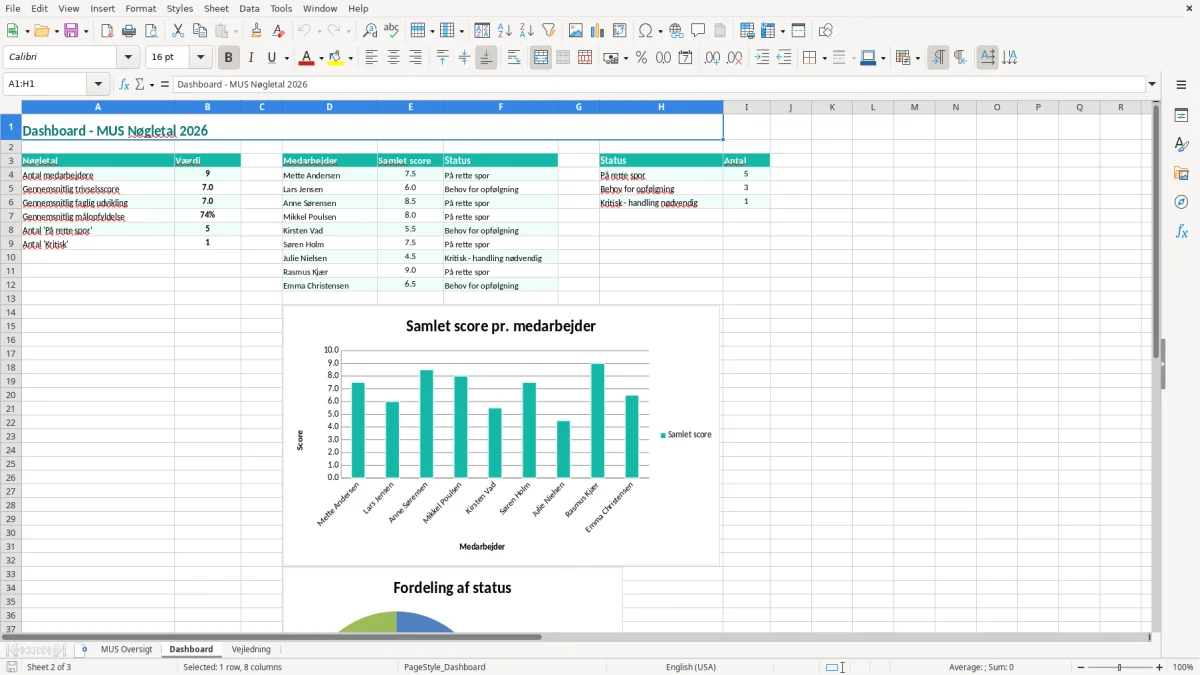The height and width of the screenshot is (675, 1200).
Task: Expand the formula bar
Action: tap(1152, 84)
